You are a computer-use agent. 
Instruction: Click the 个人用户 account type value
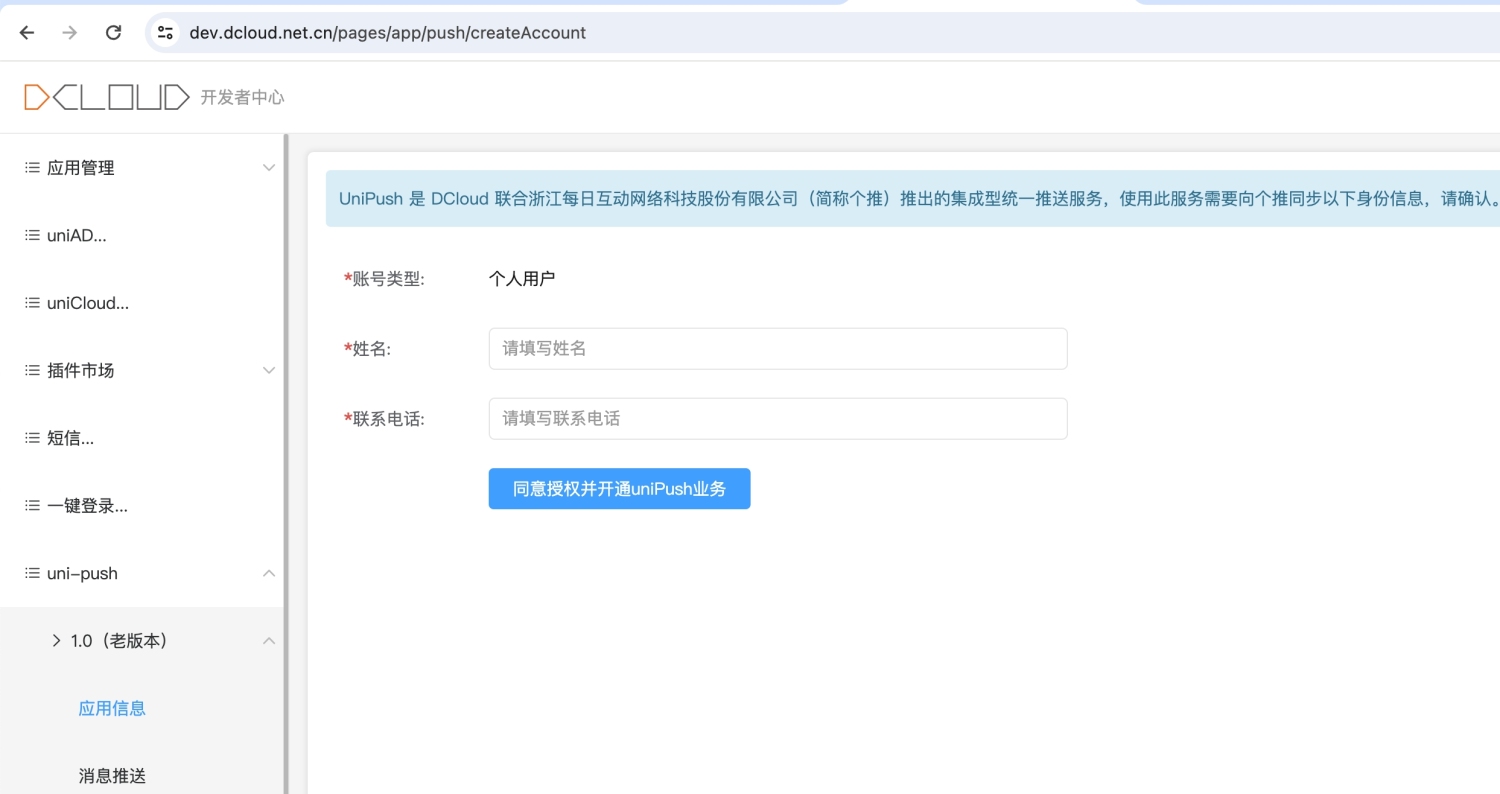pos(522,279)
